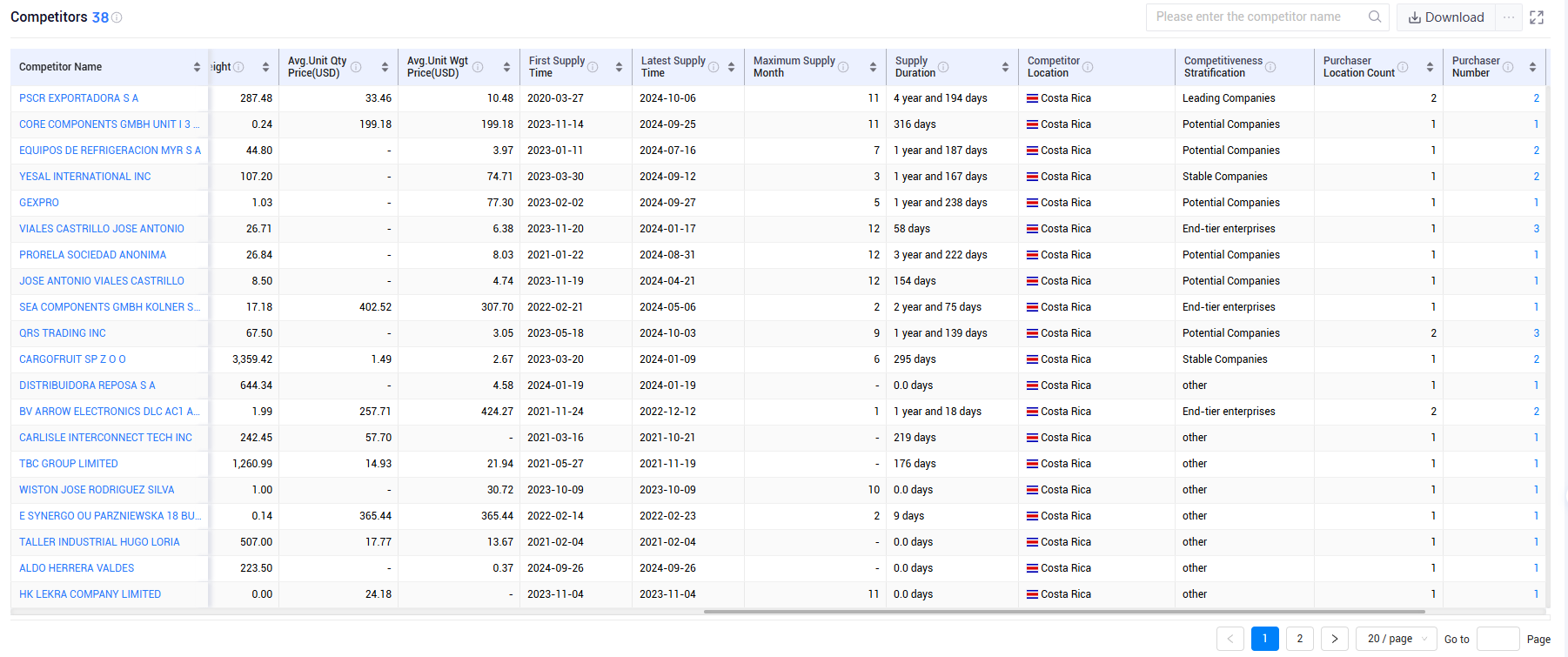1568x657 pixels.
Task: Open WISTON JOSE RODRIGUEZ SILVA link
Action: point(97,490)
